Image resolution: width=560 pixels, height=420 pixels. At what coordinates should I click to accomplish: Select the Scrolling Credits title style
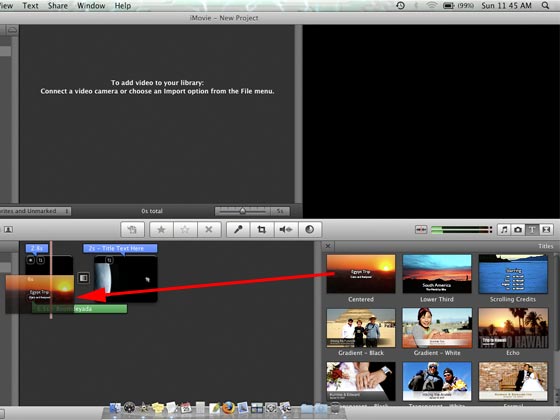click(x=513, y=274)
